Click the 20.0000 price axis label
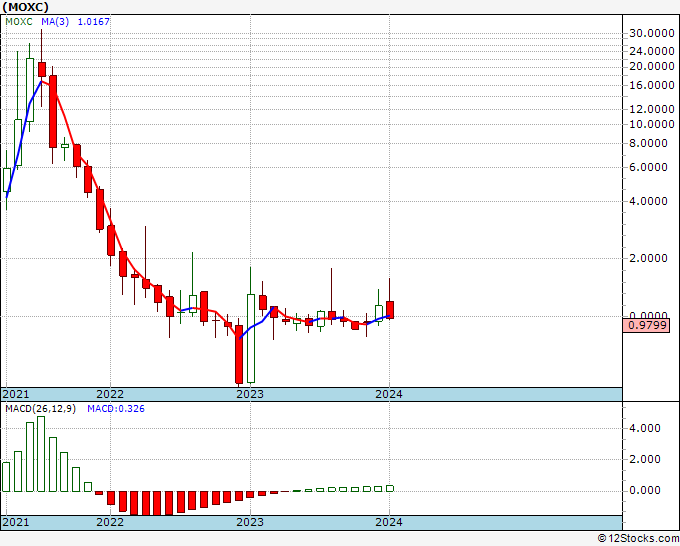 pos(652,67)
